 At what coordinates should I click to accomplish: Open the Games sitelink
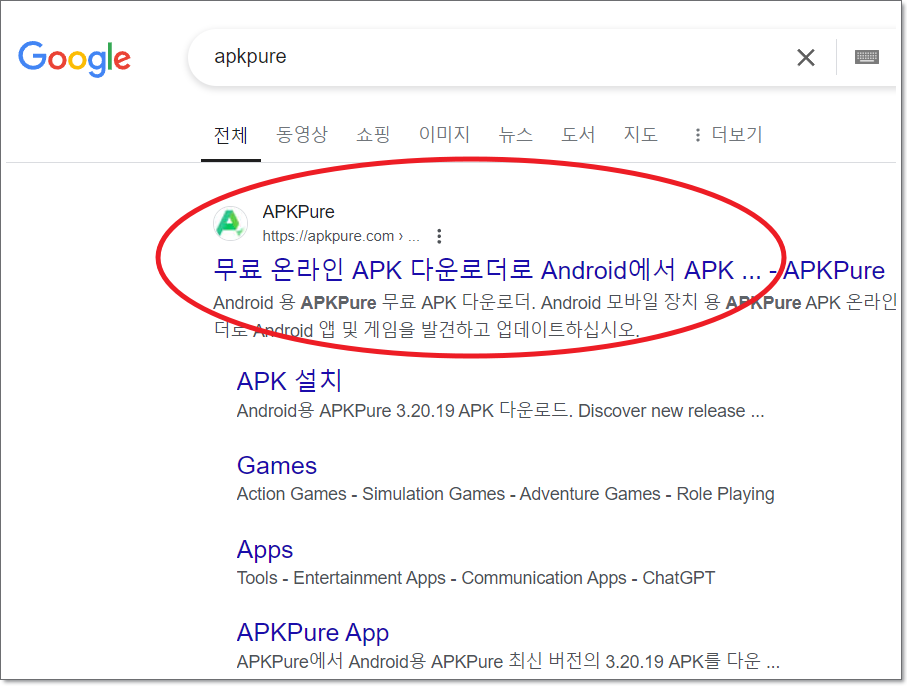[x=277, y=466]
